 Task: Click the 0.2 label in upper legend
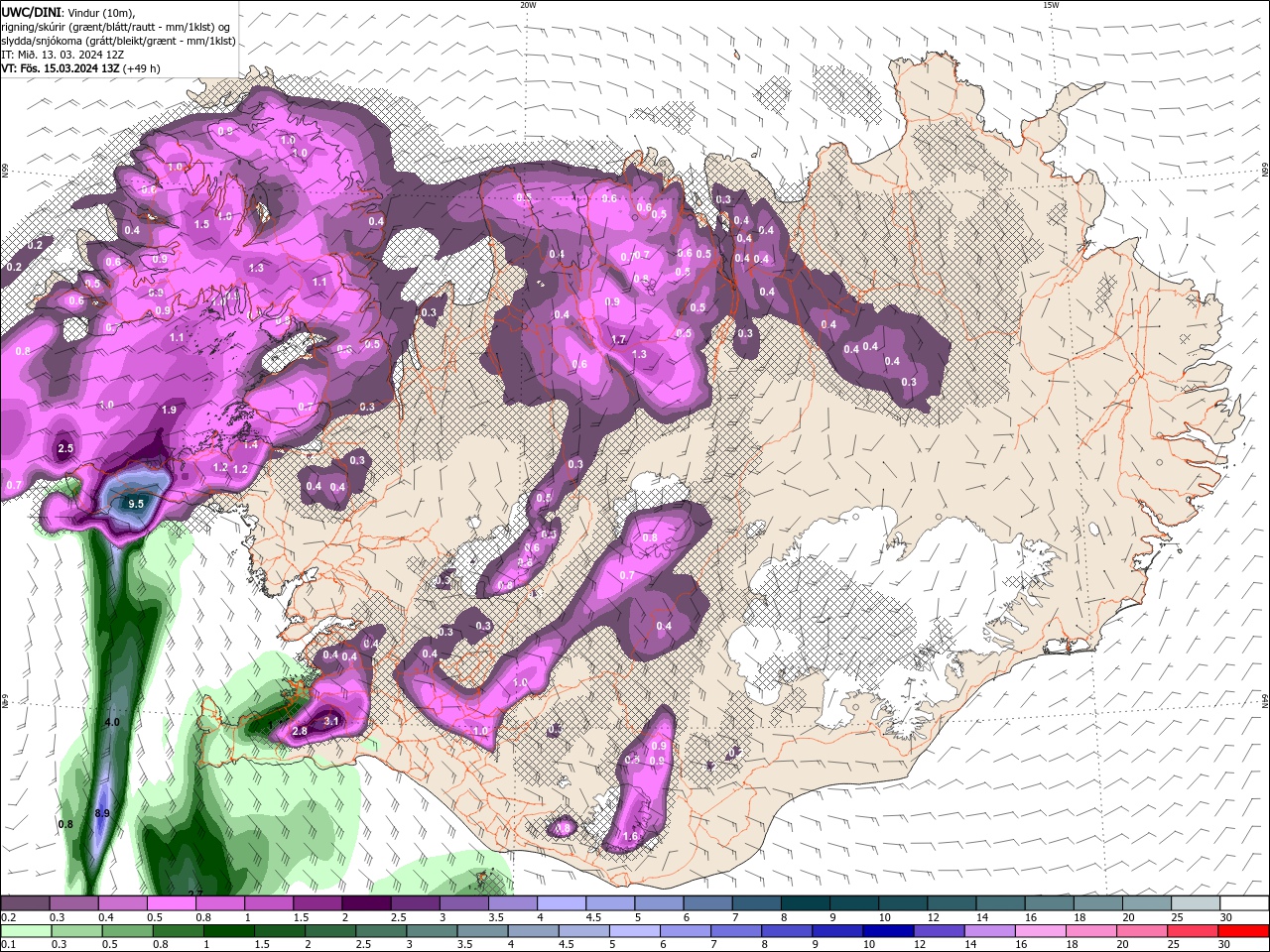[7, 917]
